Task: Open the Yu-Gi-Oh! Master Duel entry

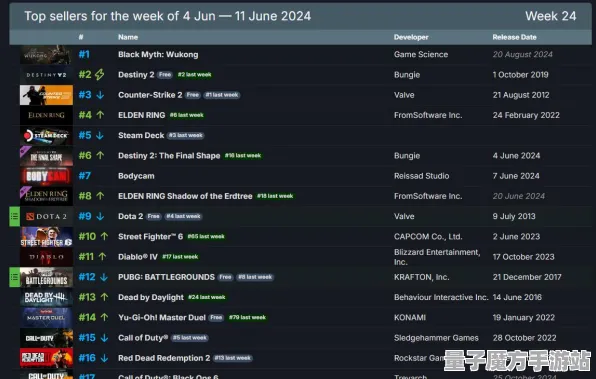Action: [162, 317]
